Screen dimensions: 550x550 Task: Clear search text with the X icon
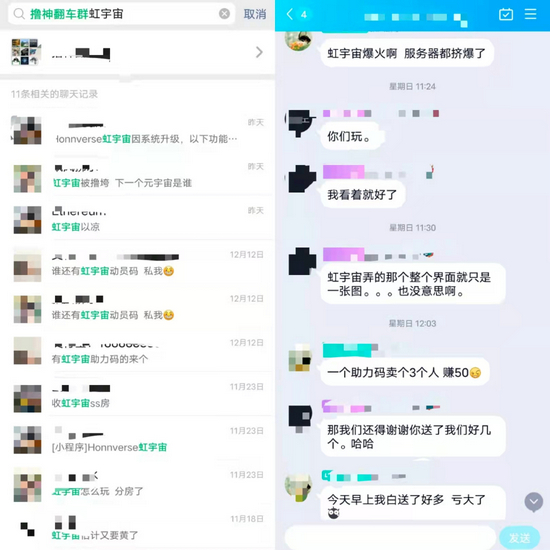tap(224, 14)
